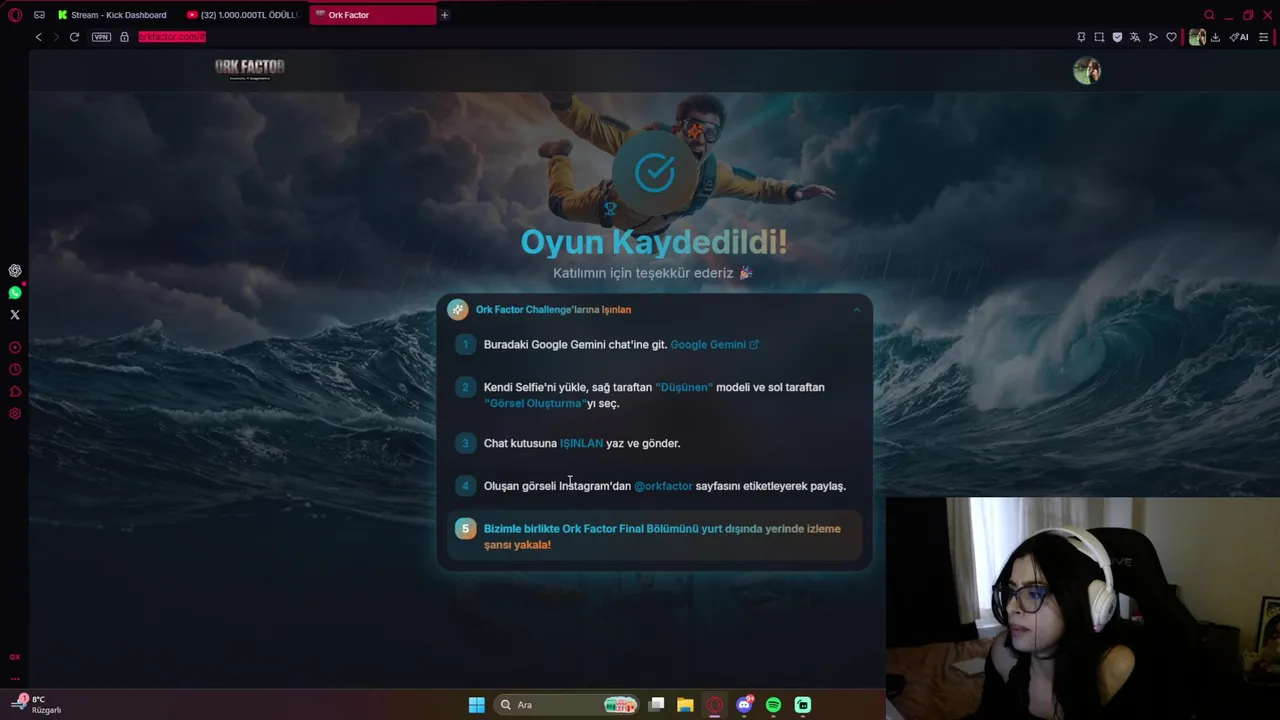Screen dimensions: 1280x720
Task: Open the weather widget showing 8°C
Action: (x=36, y=704)
